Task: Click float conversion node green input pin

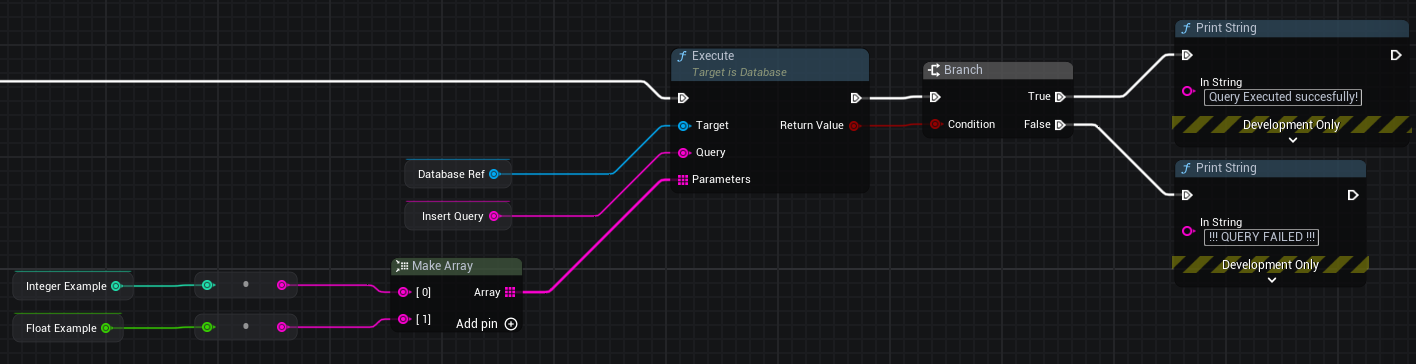Action: (207, 327)
